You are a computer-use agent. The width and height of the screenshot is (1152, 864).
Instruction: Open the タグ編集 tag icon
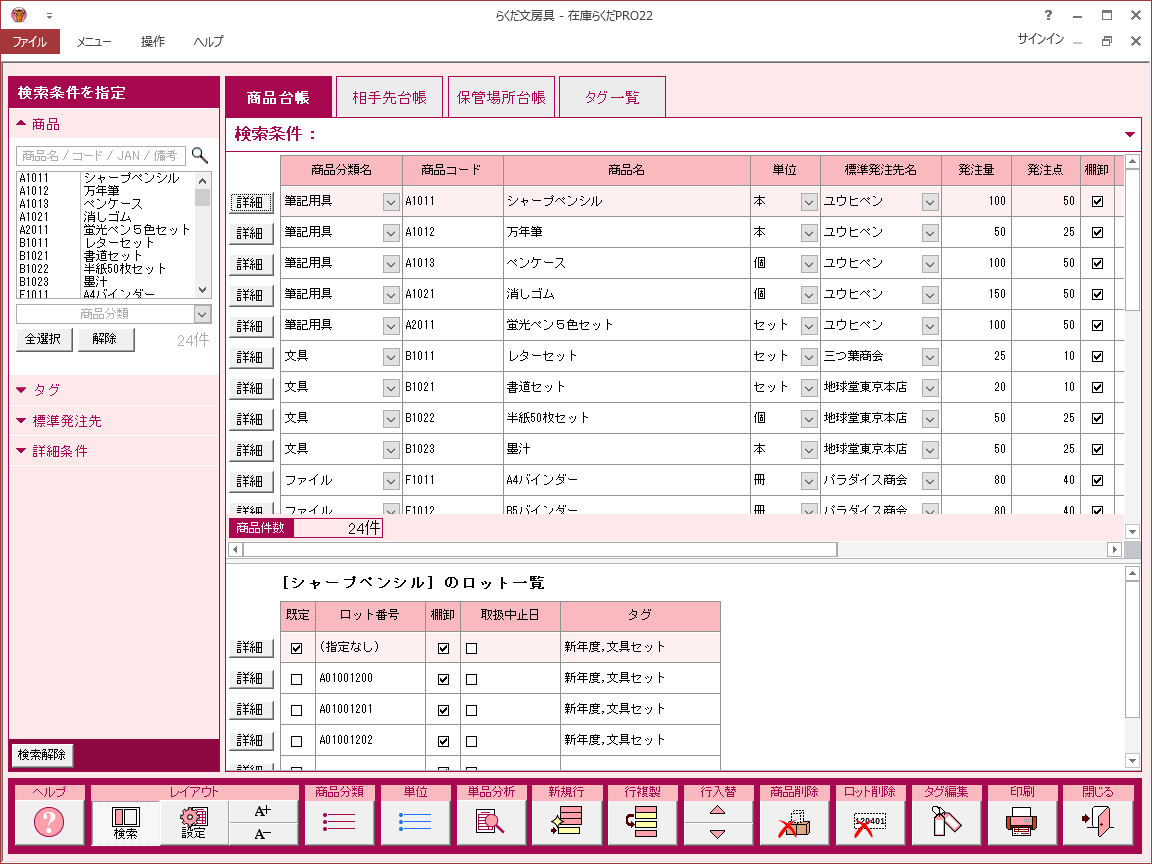tap(946, 821)
